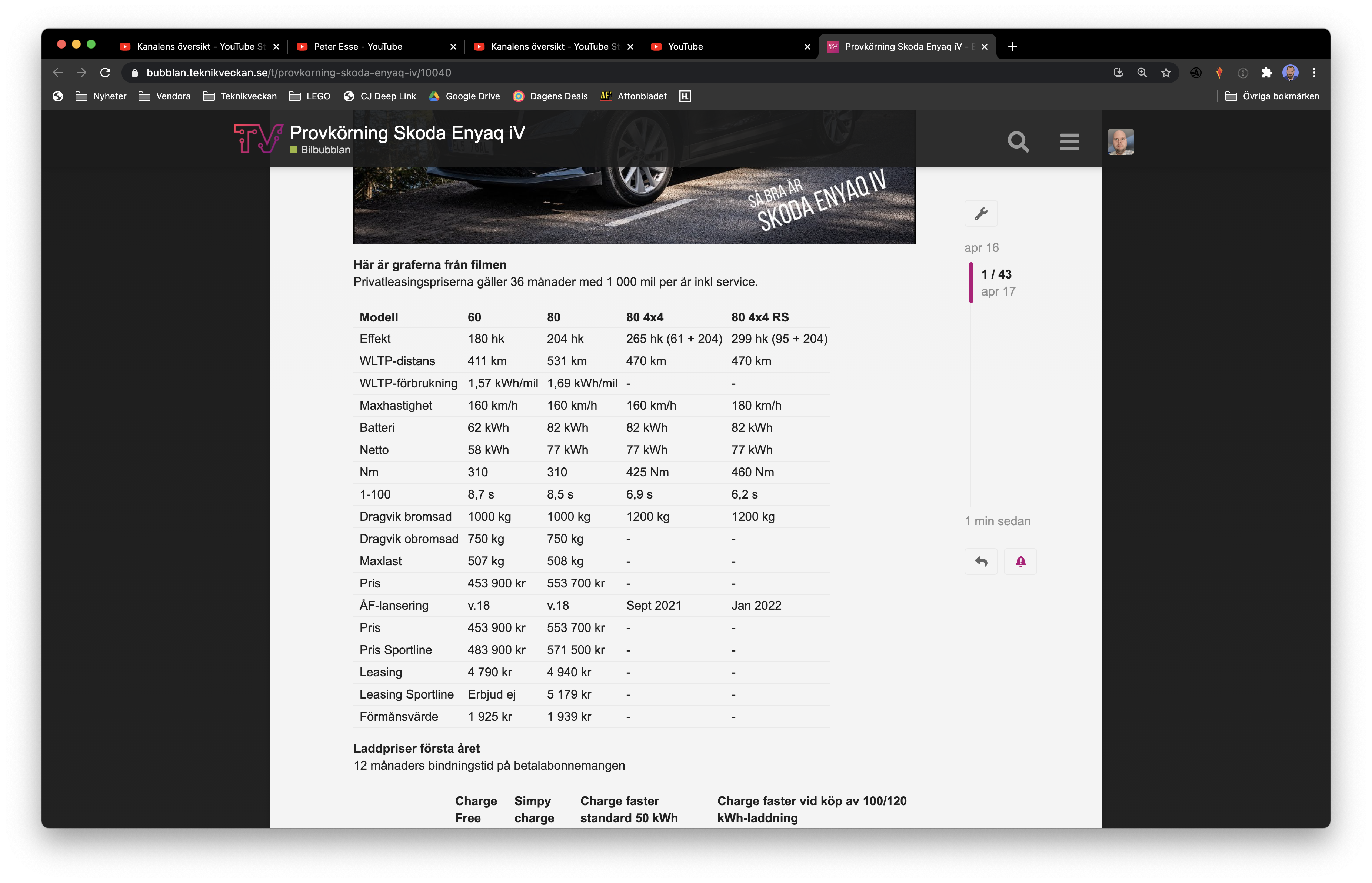Bookmark this page with the star icon
The image size is (1372, 883).
pyautogui.click(x=1165, y=73)
